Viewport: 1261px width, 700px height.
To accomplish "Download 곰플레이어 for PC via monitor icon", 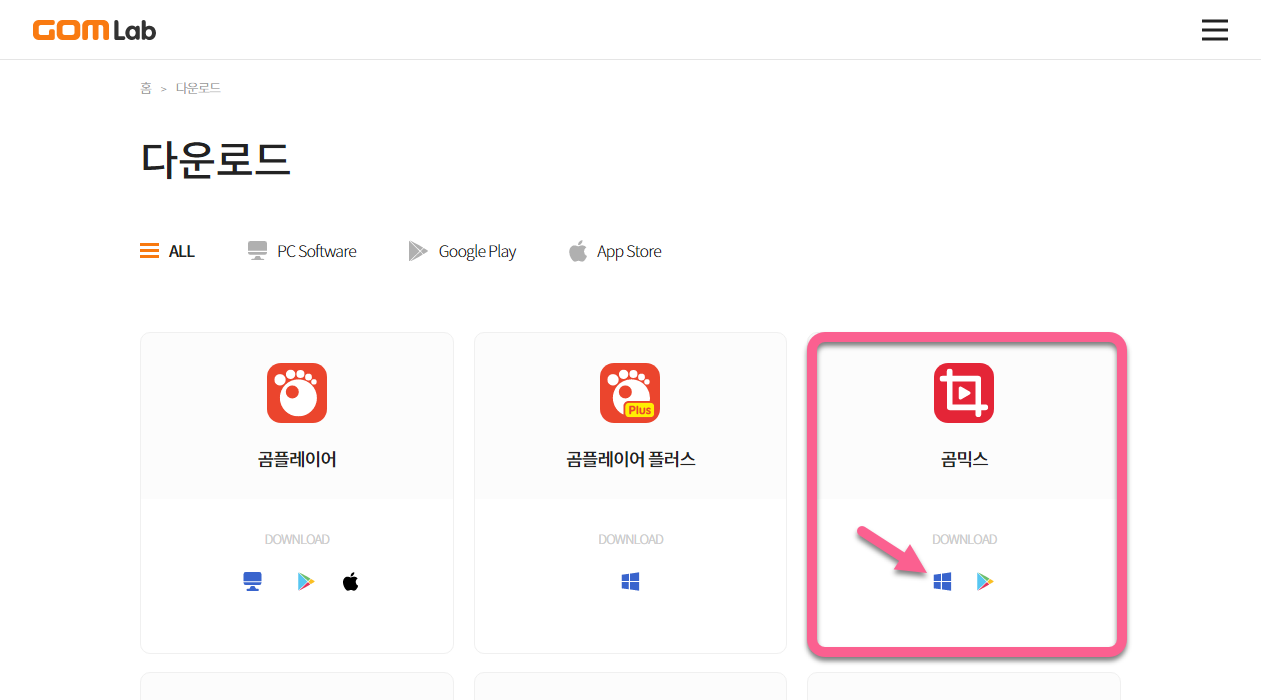I will pos(253,582).
